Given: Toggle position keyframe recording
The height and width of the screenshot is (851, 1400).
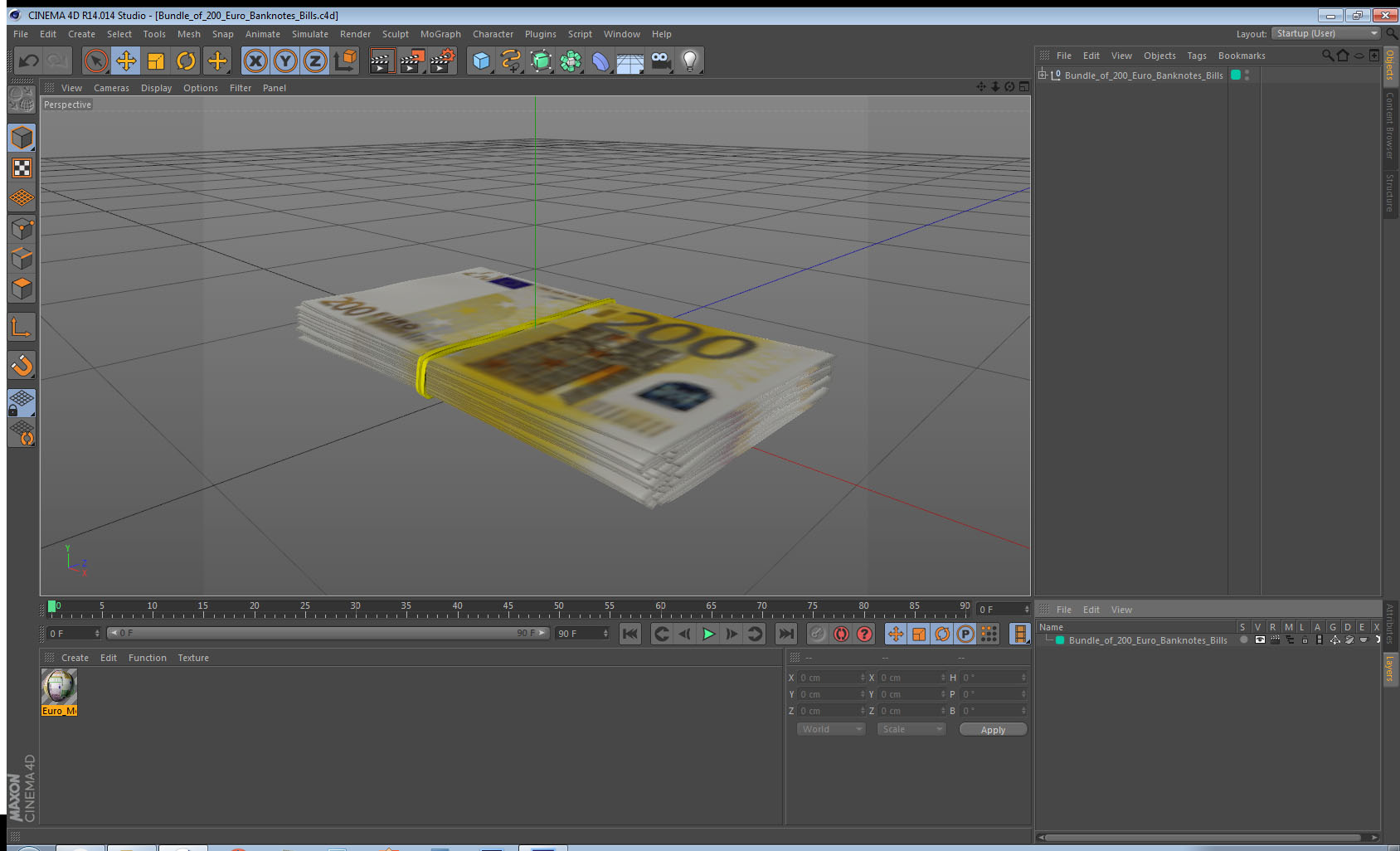Looking at the screenshot, I should coord(896,634).
